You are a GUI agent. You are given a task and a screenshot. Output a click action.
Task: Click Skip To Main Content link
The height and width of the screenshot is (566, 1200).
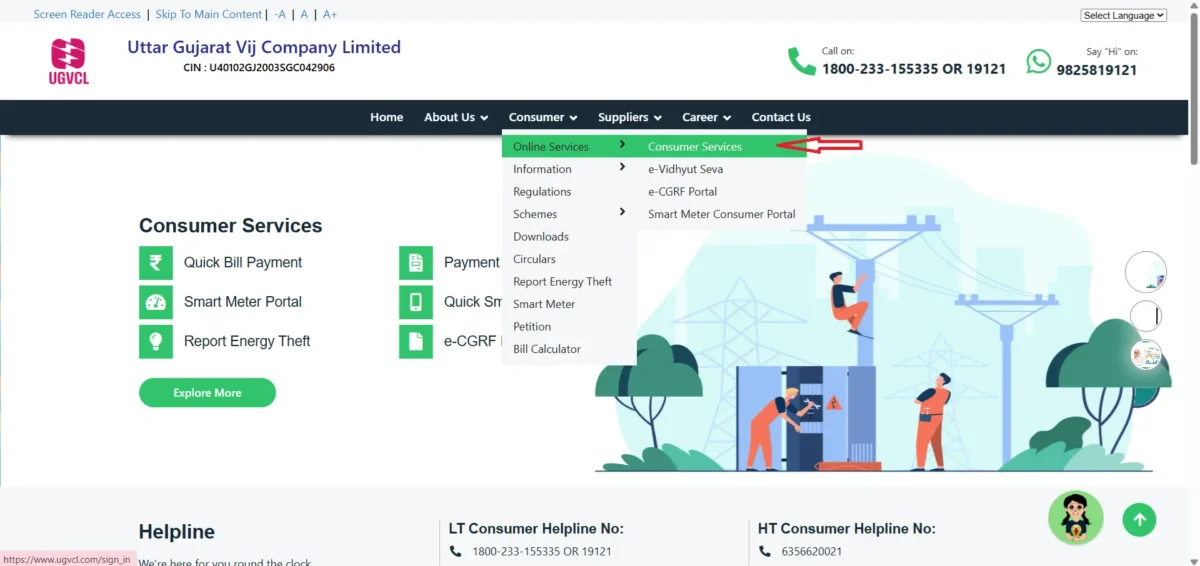click(x=209, y=14)
